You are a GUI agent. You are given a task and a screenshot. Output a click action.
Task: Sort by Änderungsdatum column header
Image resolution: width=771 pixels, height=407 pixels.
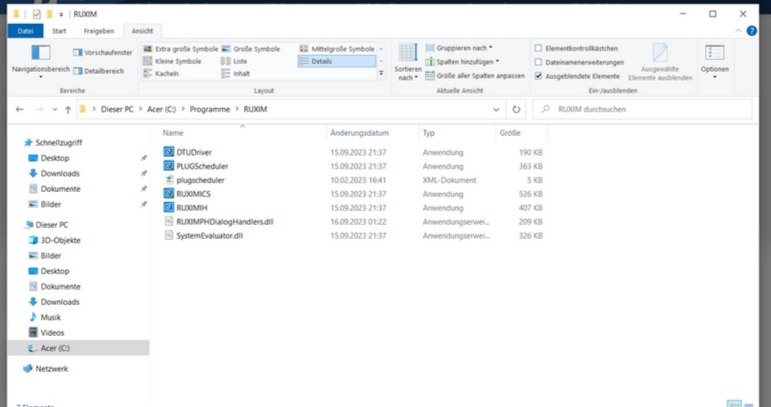point(359,133)
